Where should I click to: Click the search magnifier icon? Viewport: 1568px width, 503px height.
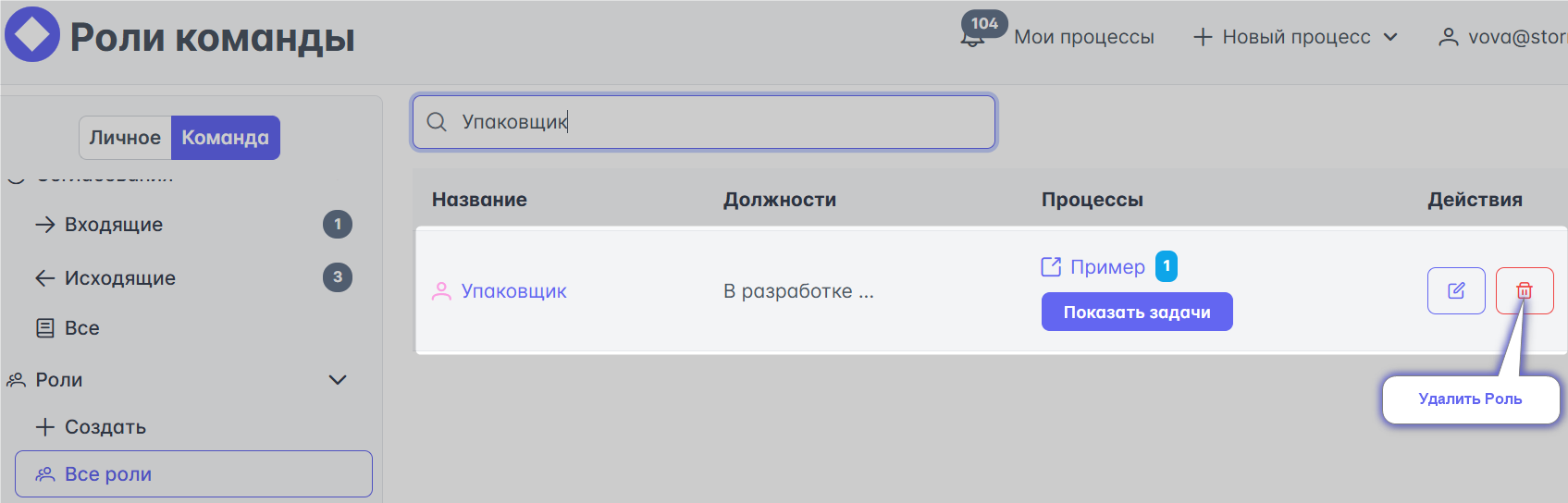437,122
